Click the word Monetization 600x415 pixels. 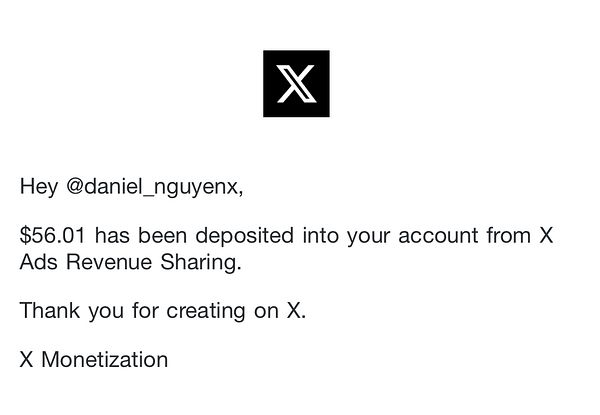[x=105, y=360]
